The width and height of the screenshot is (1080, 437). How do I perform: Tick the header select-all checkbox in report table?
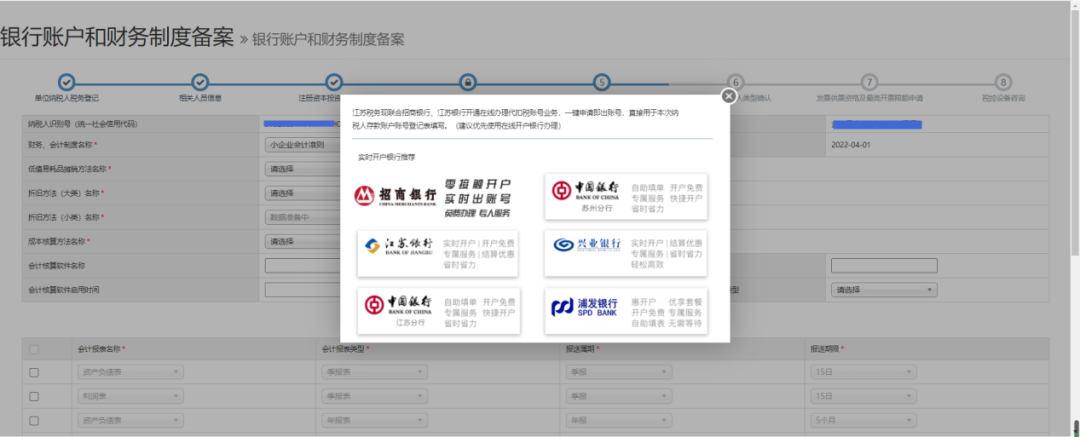pos(34,349)
